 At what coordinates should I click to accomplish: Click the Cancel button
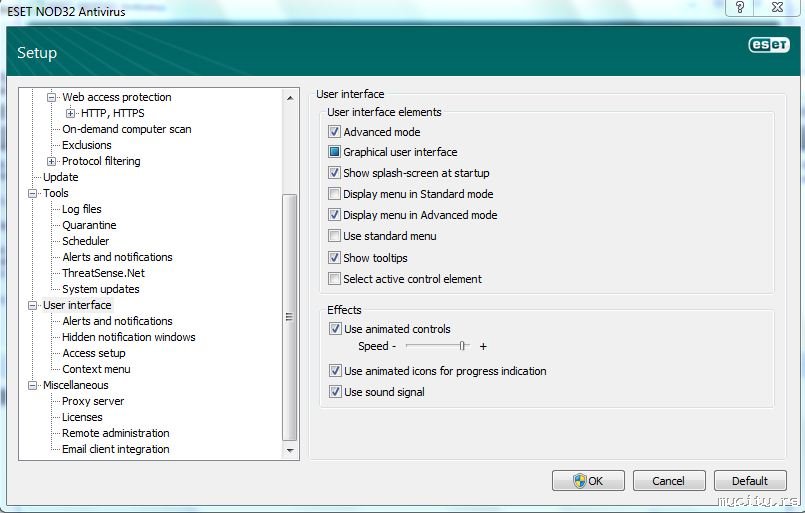point(669,481)
